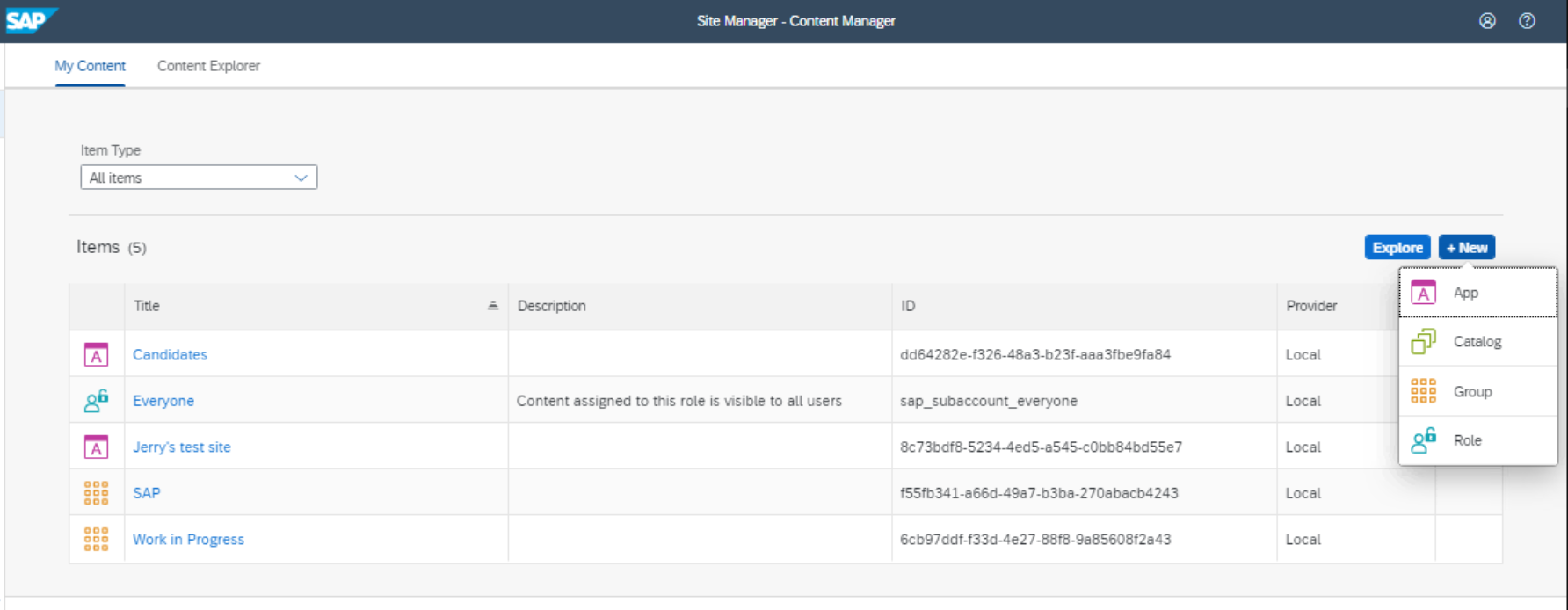The height and width of the screenshot is (610, 1568).
Task: Click the Items (5) heading
Action: point(112,247)
